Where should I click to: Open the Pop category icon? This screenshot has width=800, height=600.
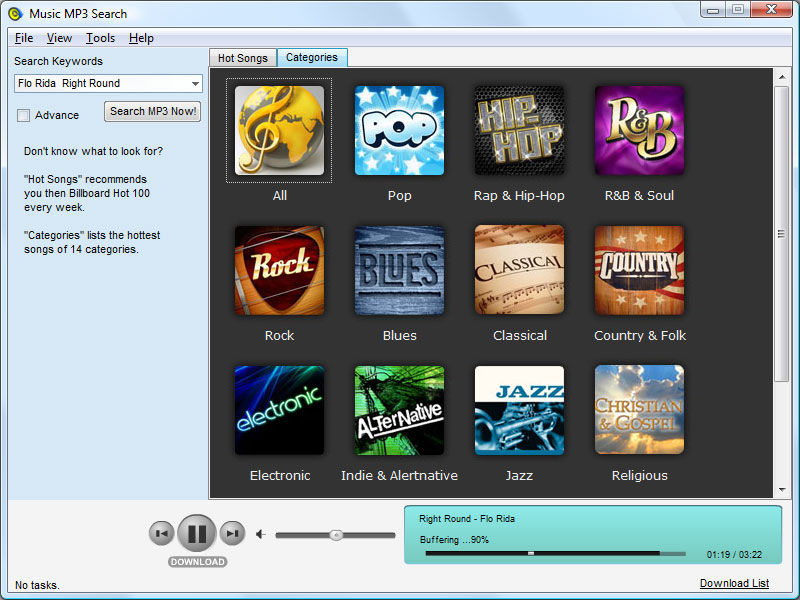pos(399,130)
